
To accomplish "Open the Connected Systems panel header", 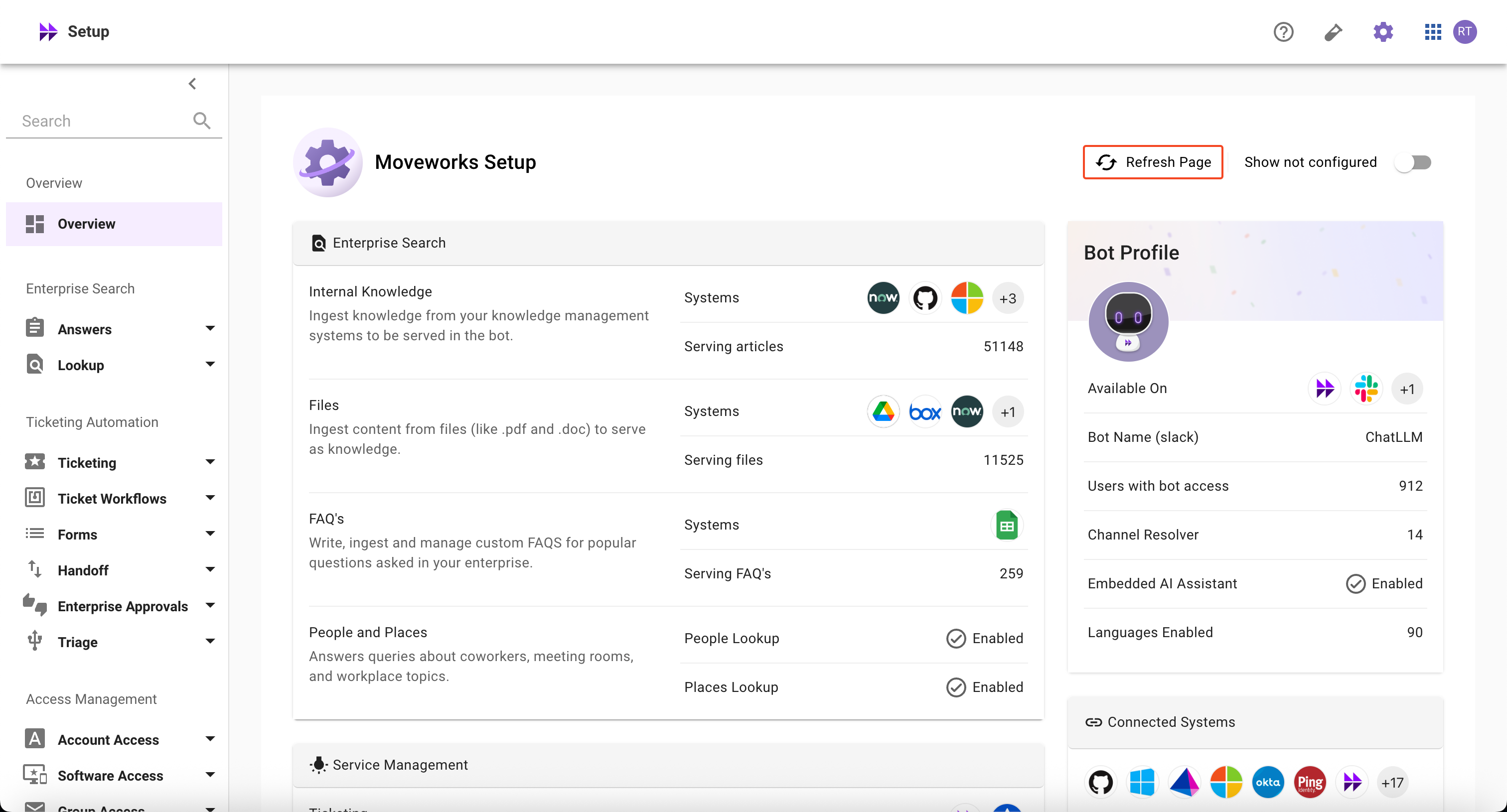I will 1255,722.
